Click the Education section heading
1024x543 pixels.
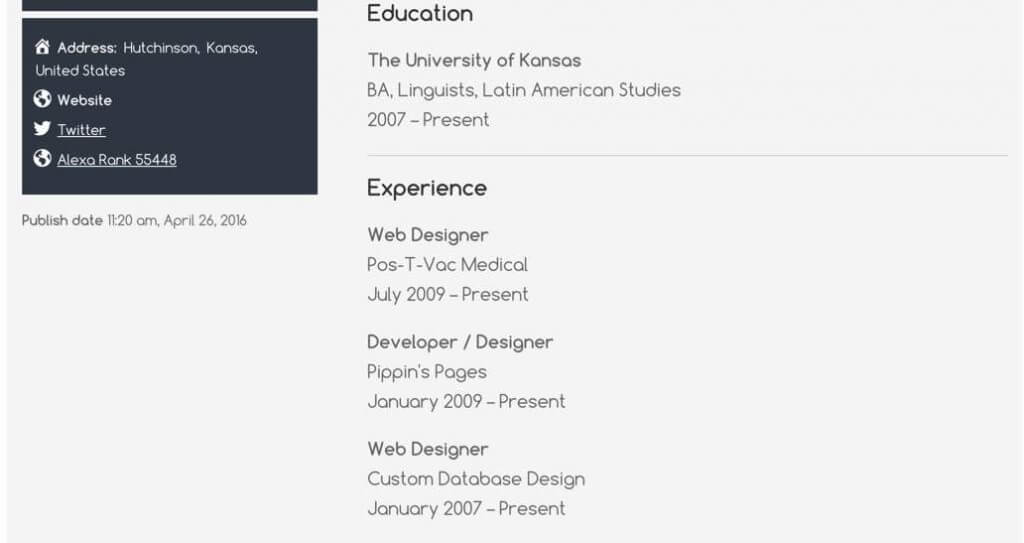click(420, 14)
